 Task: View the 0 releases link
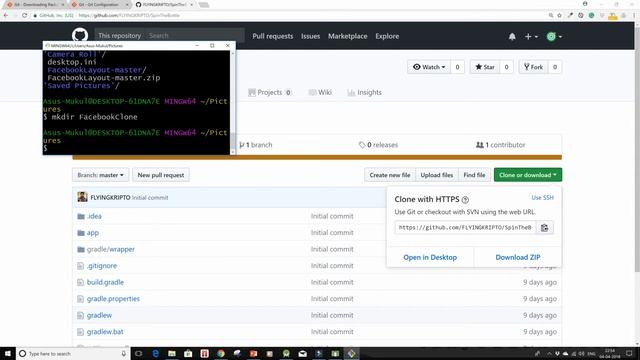point(378,145)
